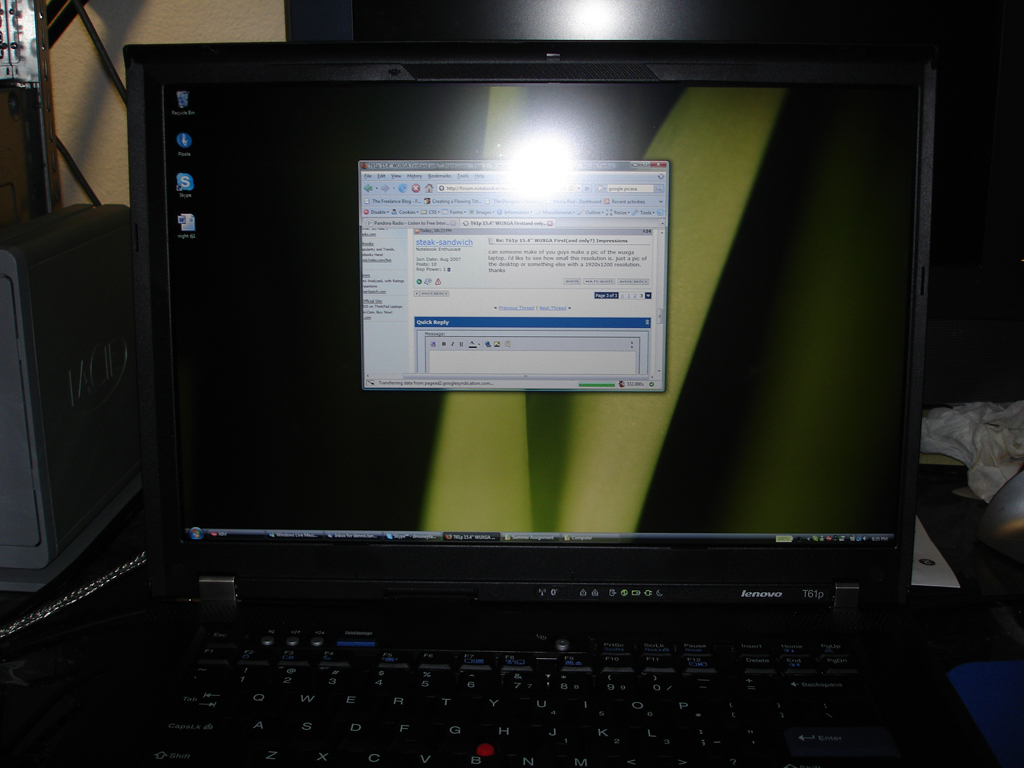The width and height of the screenshot is (1024, 768).
Task: Switch to Skype taskbar button
Action: tap(413, 536)
